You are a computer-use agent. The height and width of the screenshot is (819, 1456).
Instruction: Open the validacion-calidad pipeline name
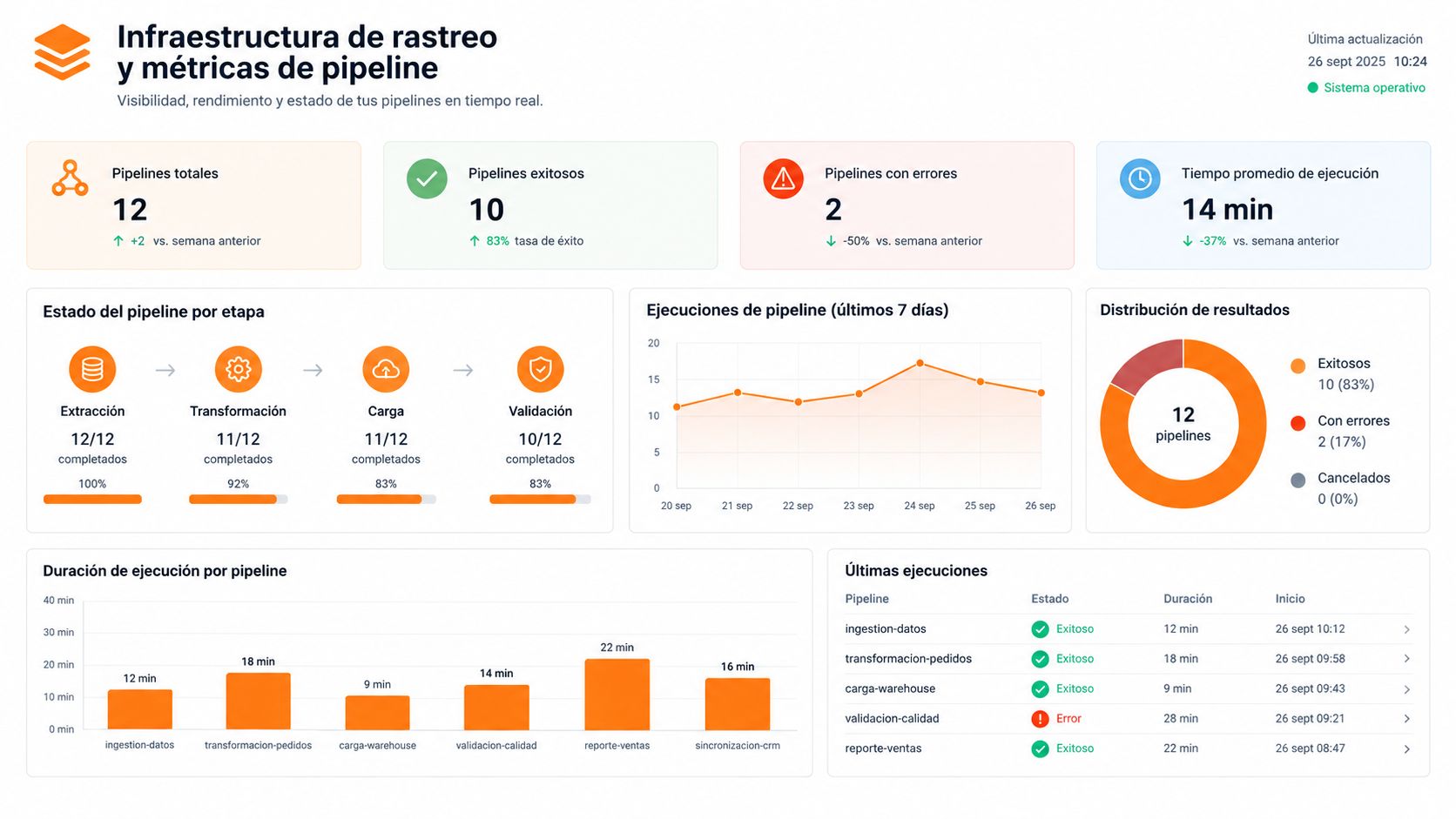(x=892, y=719)
